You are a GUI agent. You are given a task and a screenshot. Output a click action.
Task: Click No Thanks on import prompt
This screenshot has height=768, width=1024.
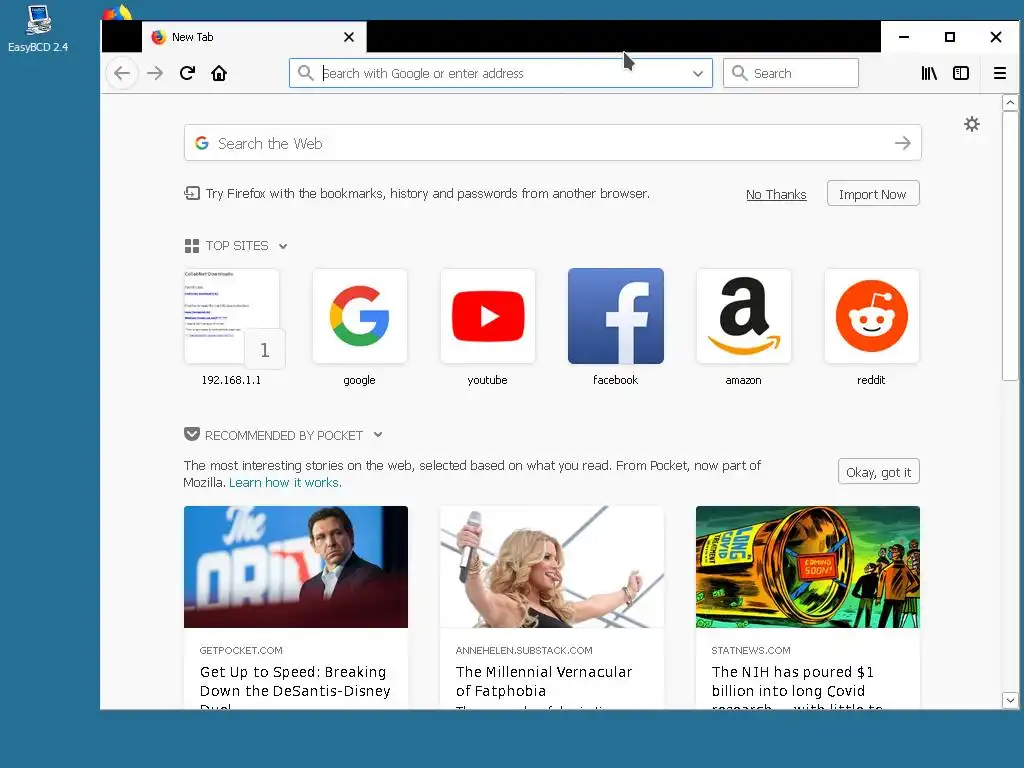[x=776, y=195]
